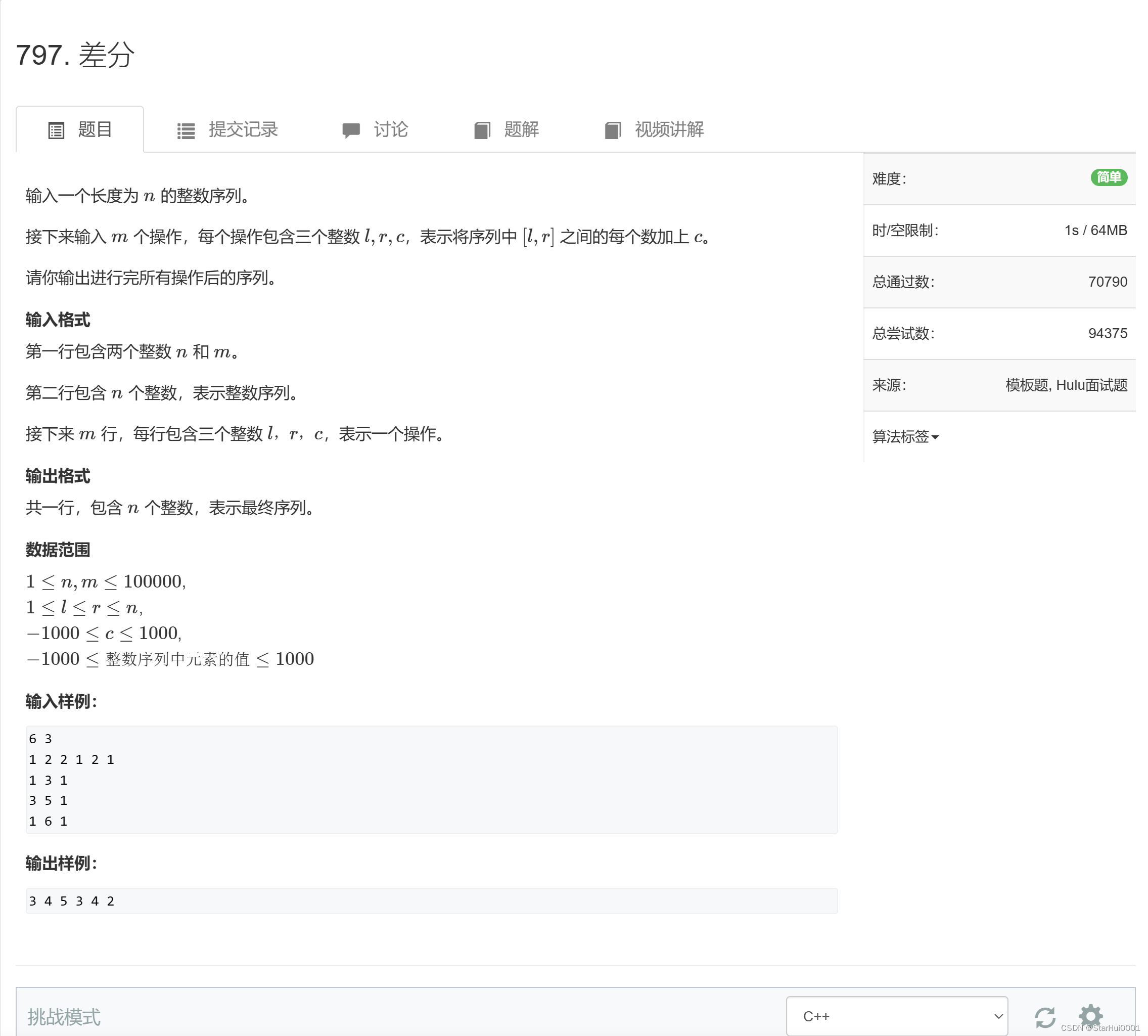This screenshot has height=1036, width=1148.
Task: Switch to the 题解 tab
Action: tap(521, 130)
